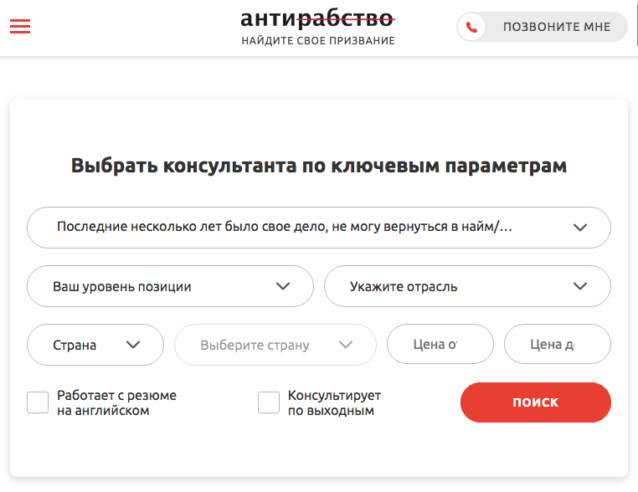Open the Последние несколько лет dropdown

pos(319,227)
